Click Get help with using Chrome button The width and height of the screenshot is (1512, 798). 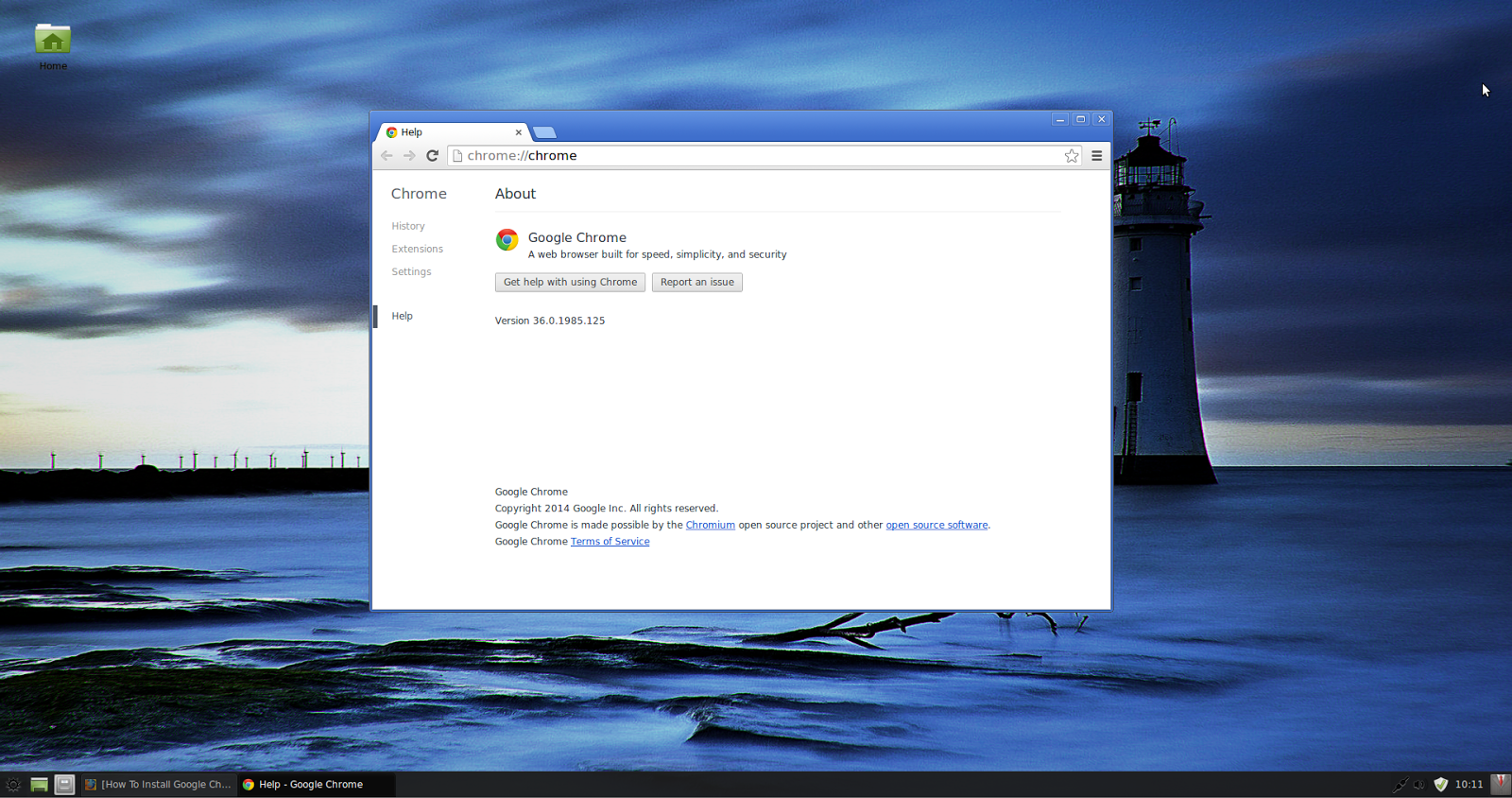pos(570,282)
